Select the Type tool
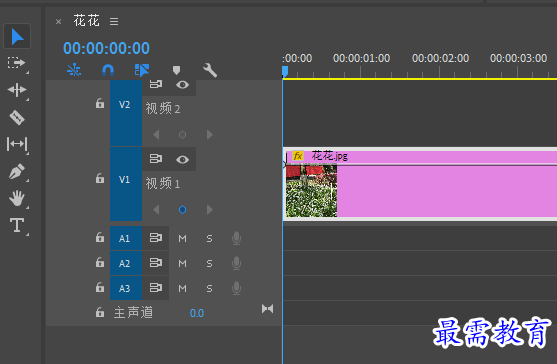 [17, 225]
